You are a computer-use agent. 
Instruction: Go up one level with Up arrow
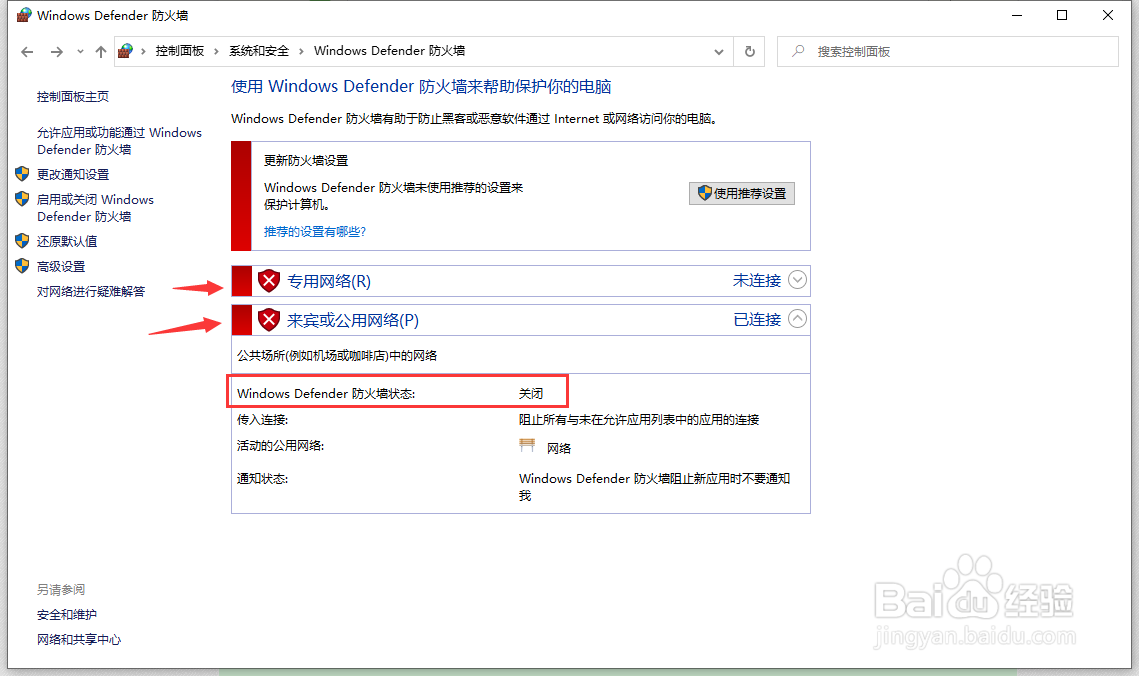click(101, 52)
